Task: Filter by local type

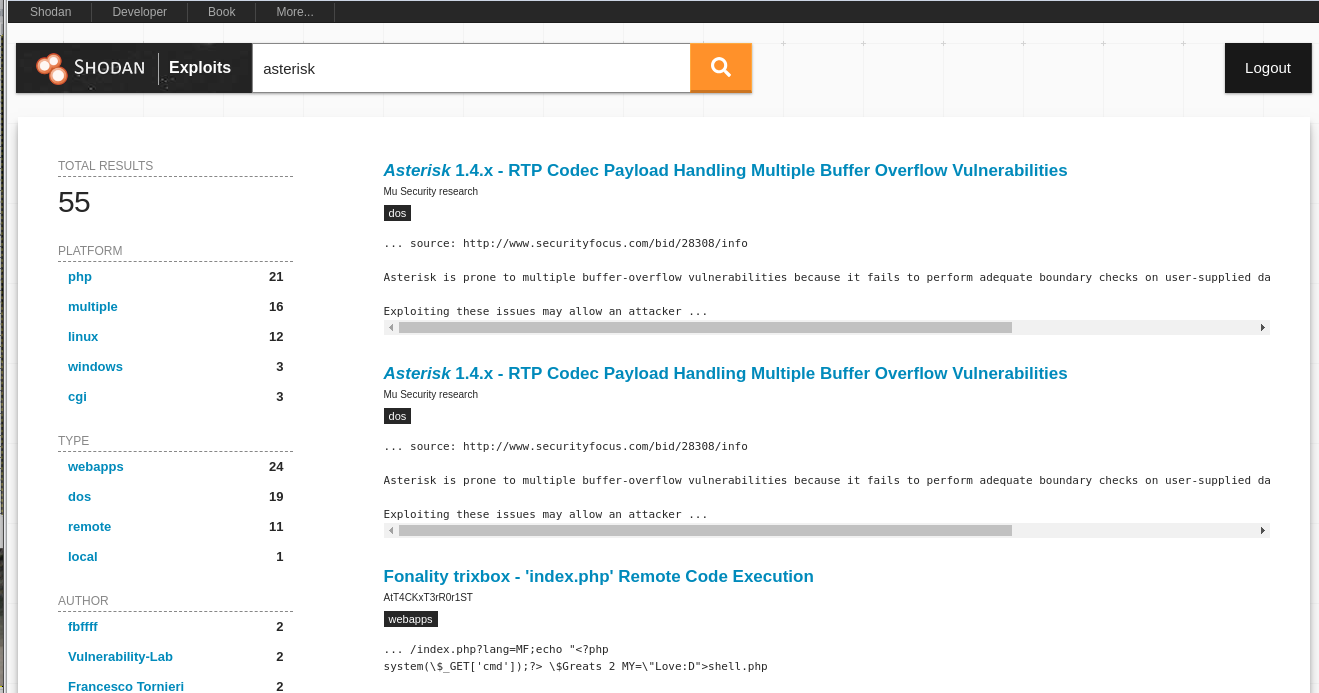Action: [83, 557]
